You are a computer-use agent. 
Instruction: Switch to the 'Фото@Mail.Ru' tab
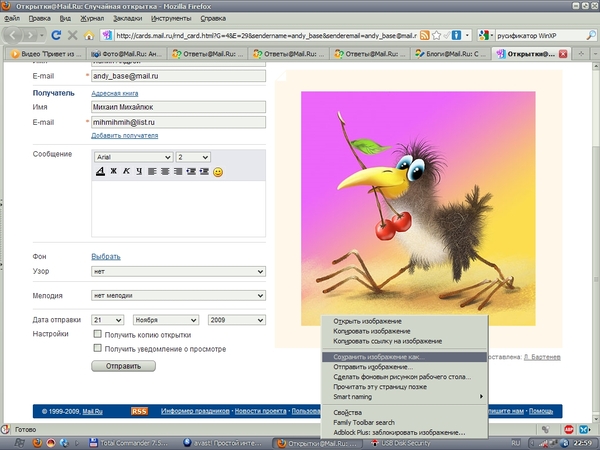coord(127,54)
